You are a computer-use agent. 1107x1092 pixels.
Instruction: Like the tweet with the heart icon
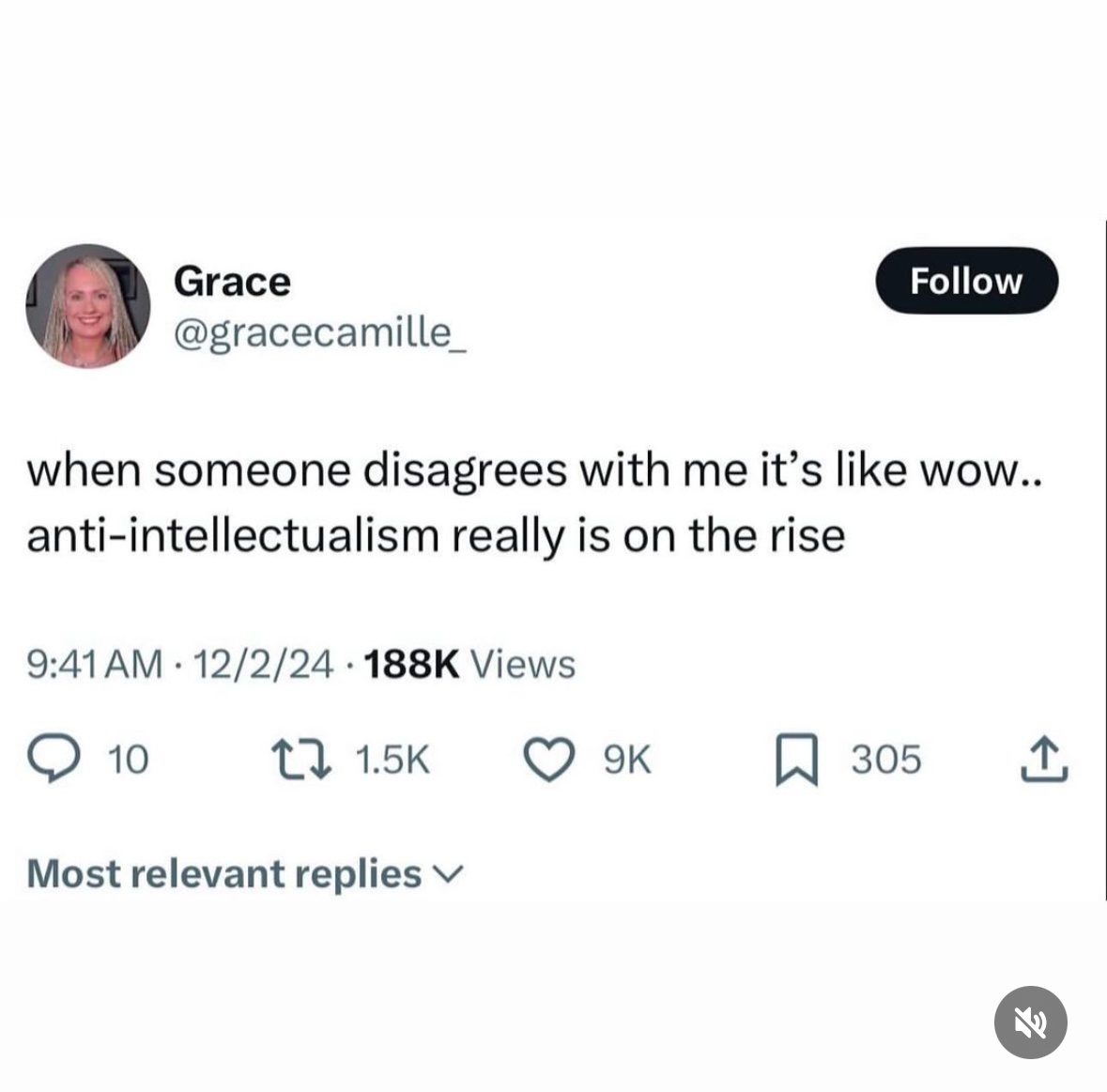pyautogui.click(x=549, y=760)
